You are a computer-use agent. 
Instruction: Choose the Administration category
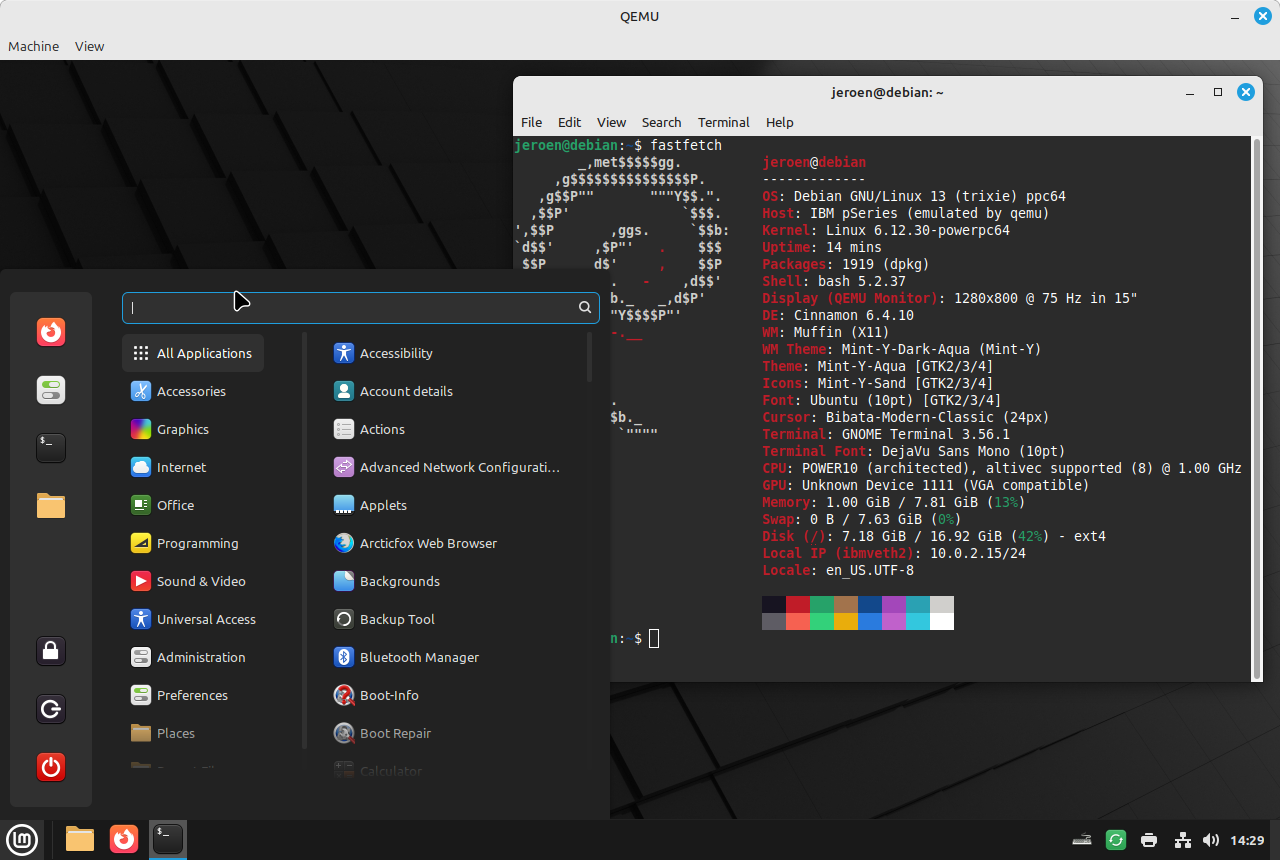coord(200,657)
